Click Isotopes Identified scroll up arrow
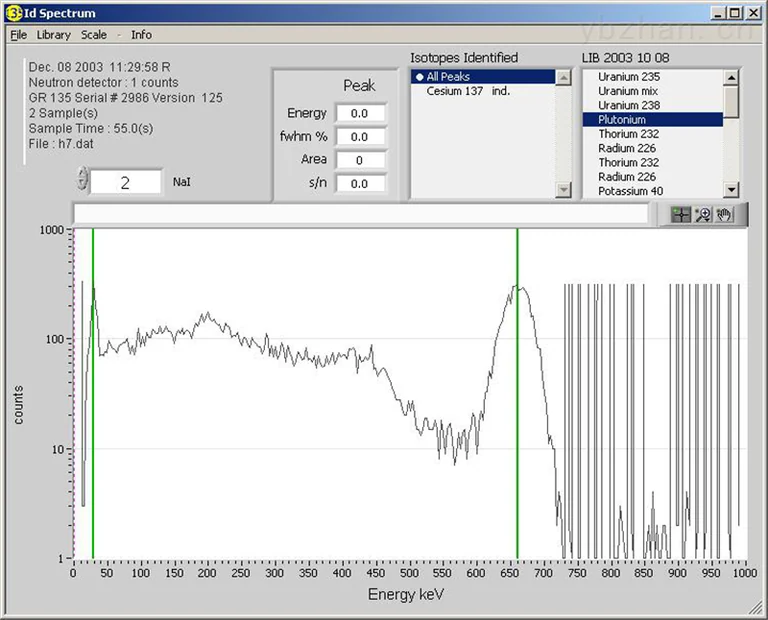 pyautogui.click(x=564, y=77)
